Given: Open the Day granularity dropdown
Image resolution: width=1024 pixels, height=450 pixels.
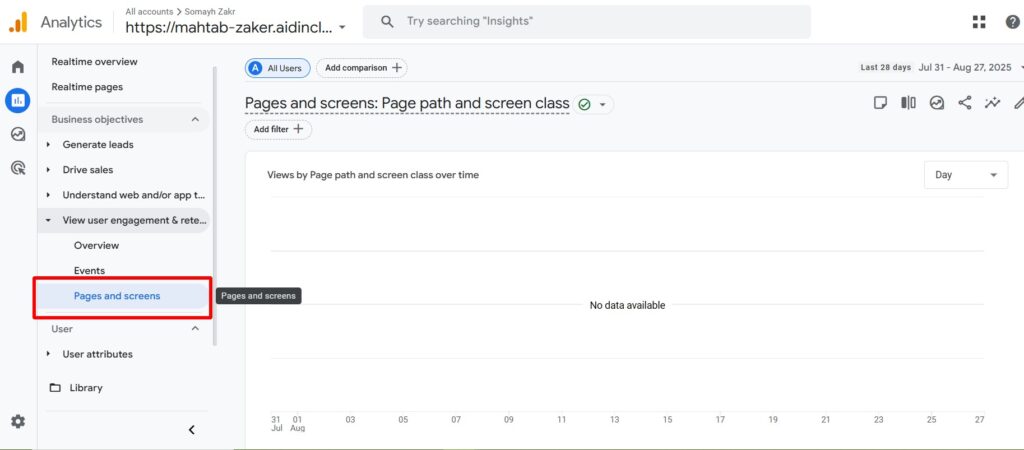Looking at the screenshot, I should (x=965, y=175).
